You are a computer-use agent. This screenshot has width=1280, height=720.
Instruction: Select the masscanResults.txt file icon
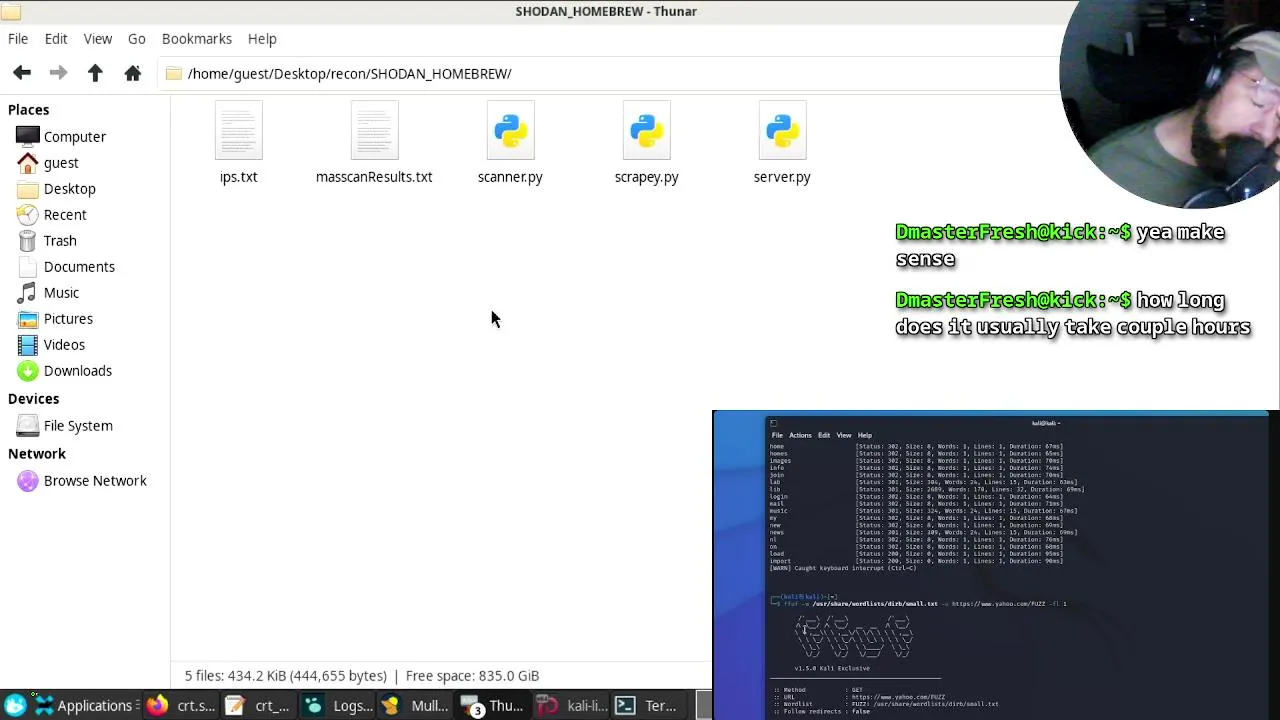[374, 131]
